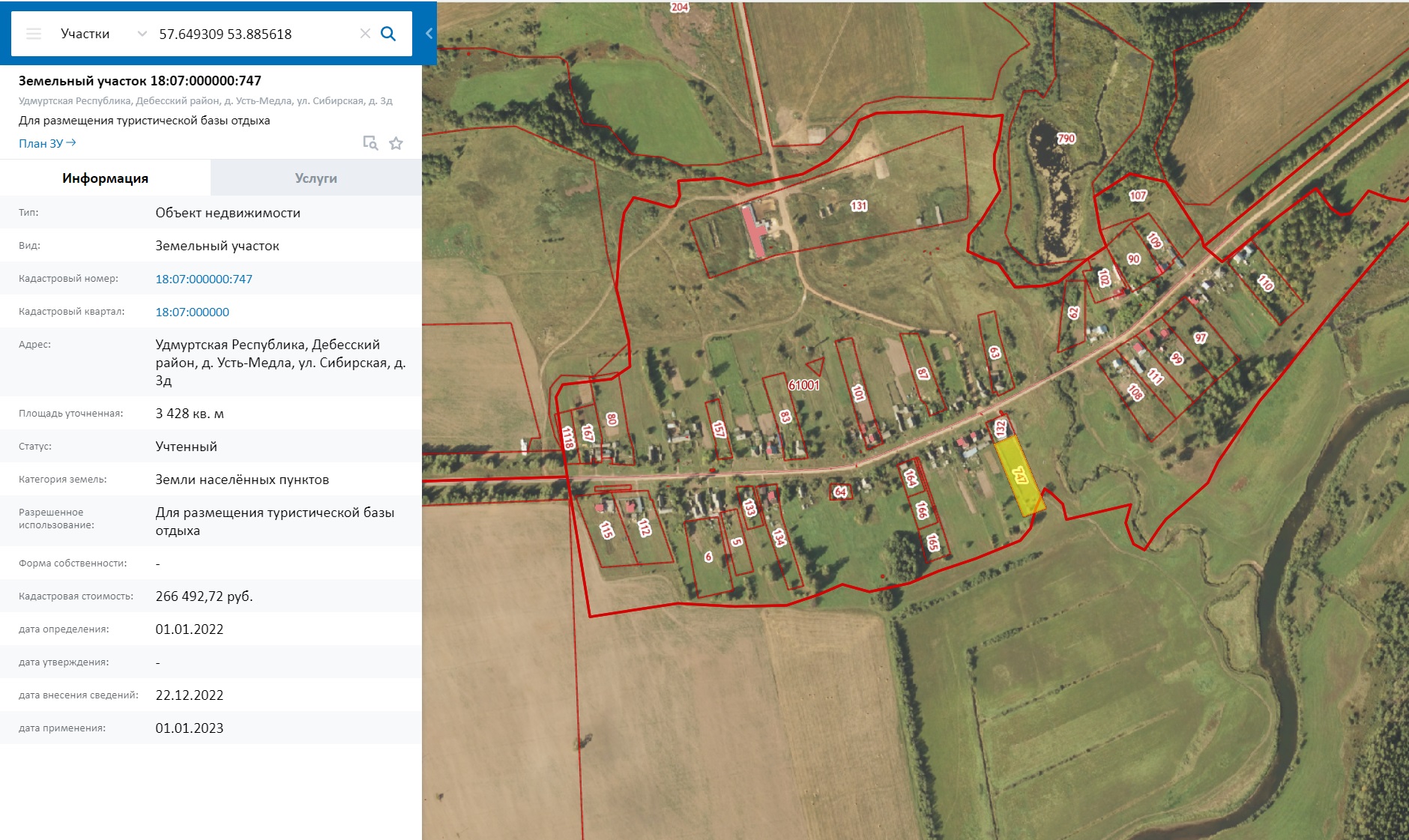The height and width of the screenshot is (840, 1409).
Task: Expand the Участки search type dropdown
Action: pyautogui.click(x=142, y=34)
